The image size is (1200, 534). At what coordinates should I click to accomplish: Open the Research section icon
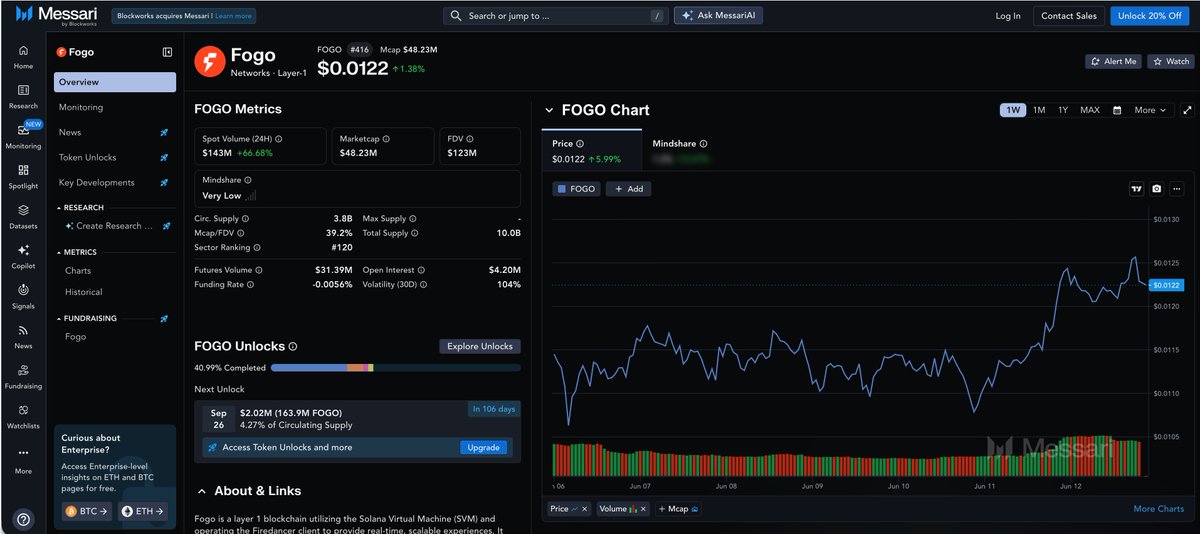point(23,96)
